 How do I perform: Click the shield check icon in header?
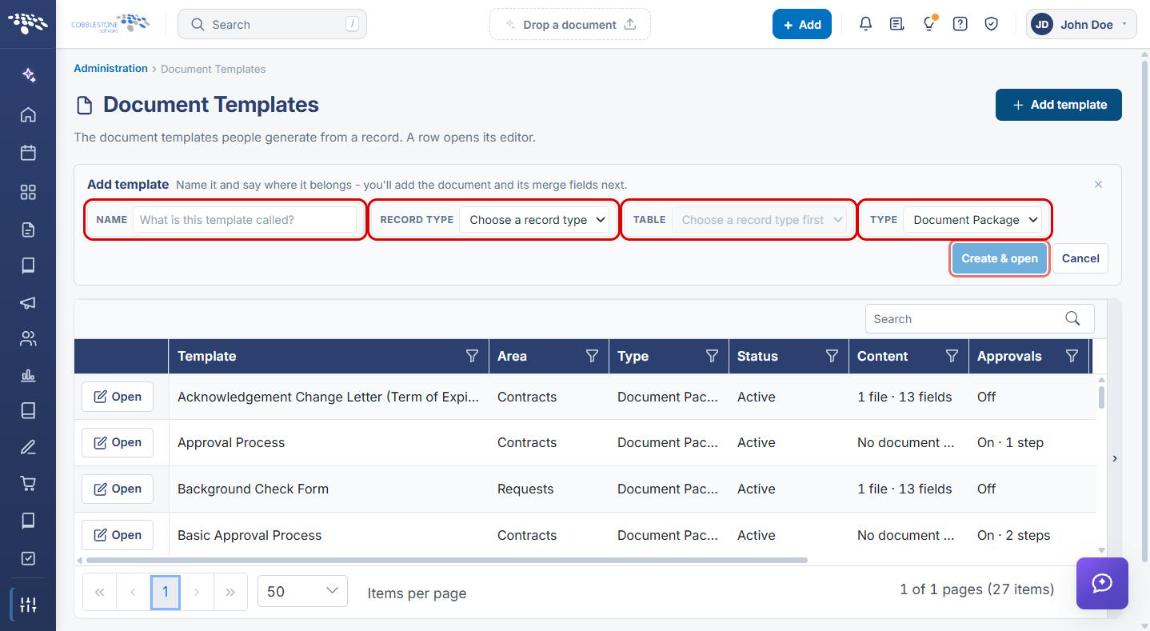(x=991, y=24)
